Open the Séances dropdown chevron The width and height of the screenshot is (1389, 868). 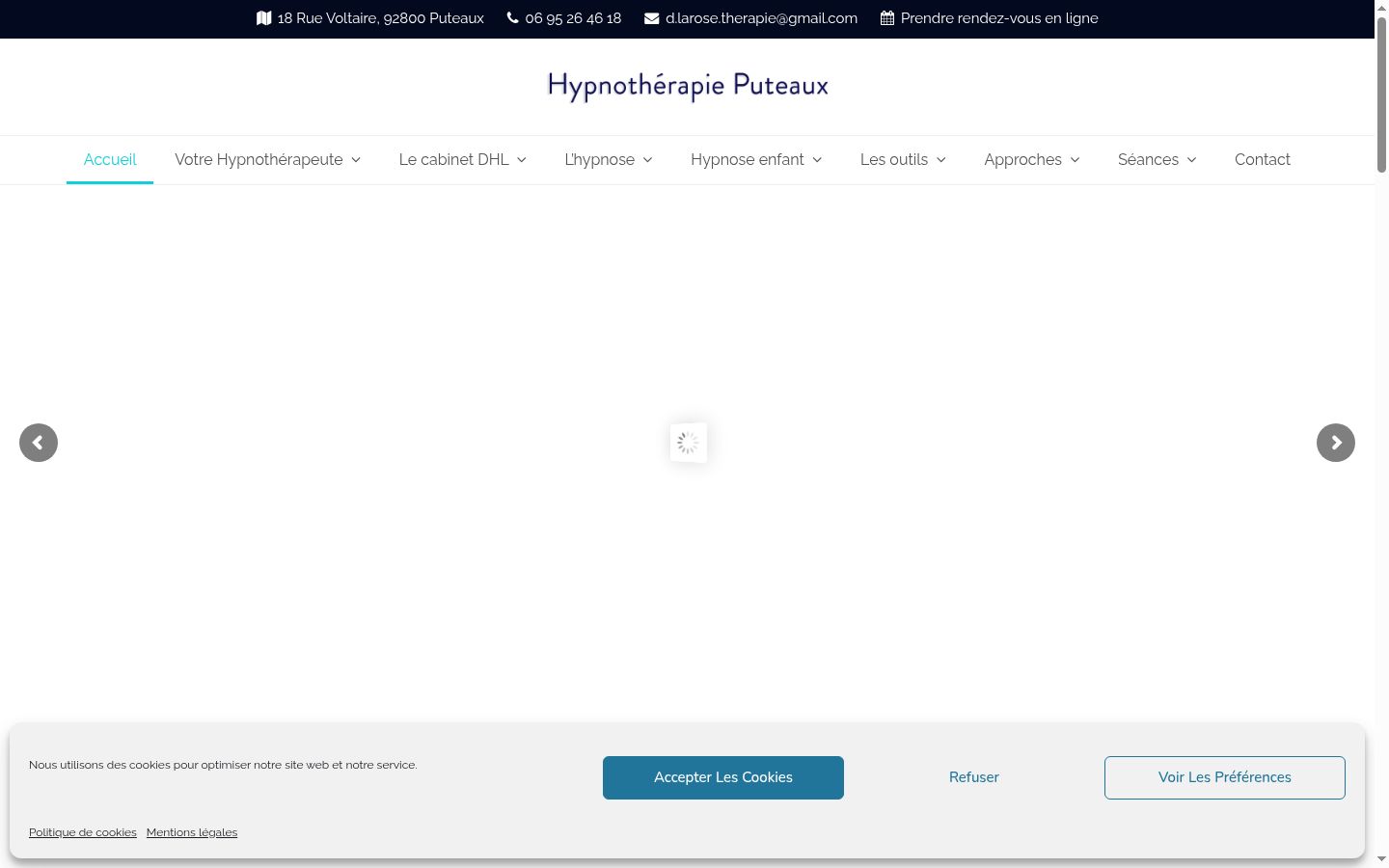(1192, 160)
